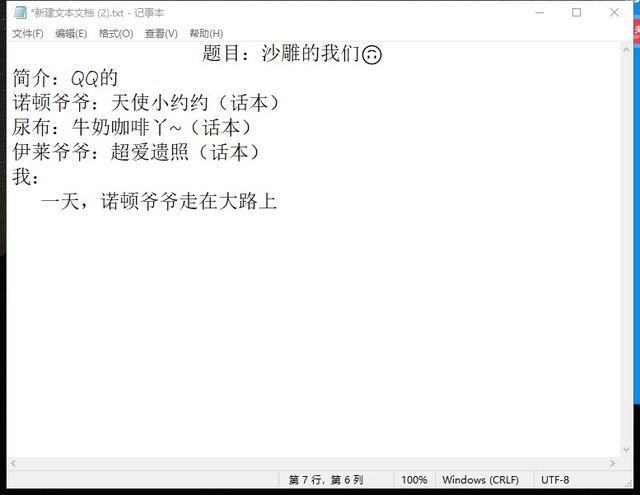640x495 pixels.
Task: Click the horizontal scrollbar left arrow
Action: coord(13,462)
